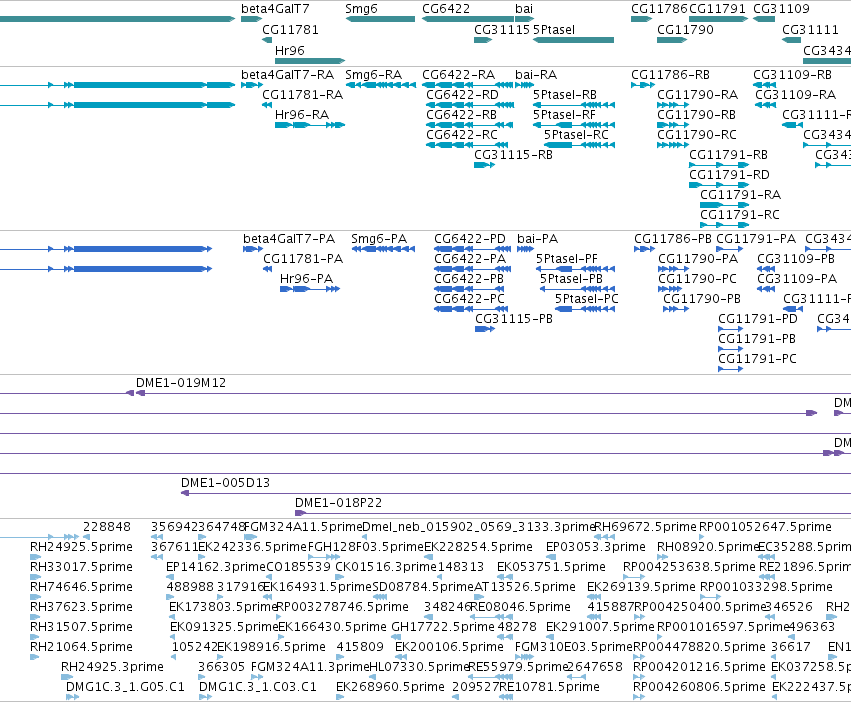Click the beta4GalT7 gene label
The image size is (851, 702).
coord(275,9)
